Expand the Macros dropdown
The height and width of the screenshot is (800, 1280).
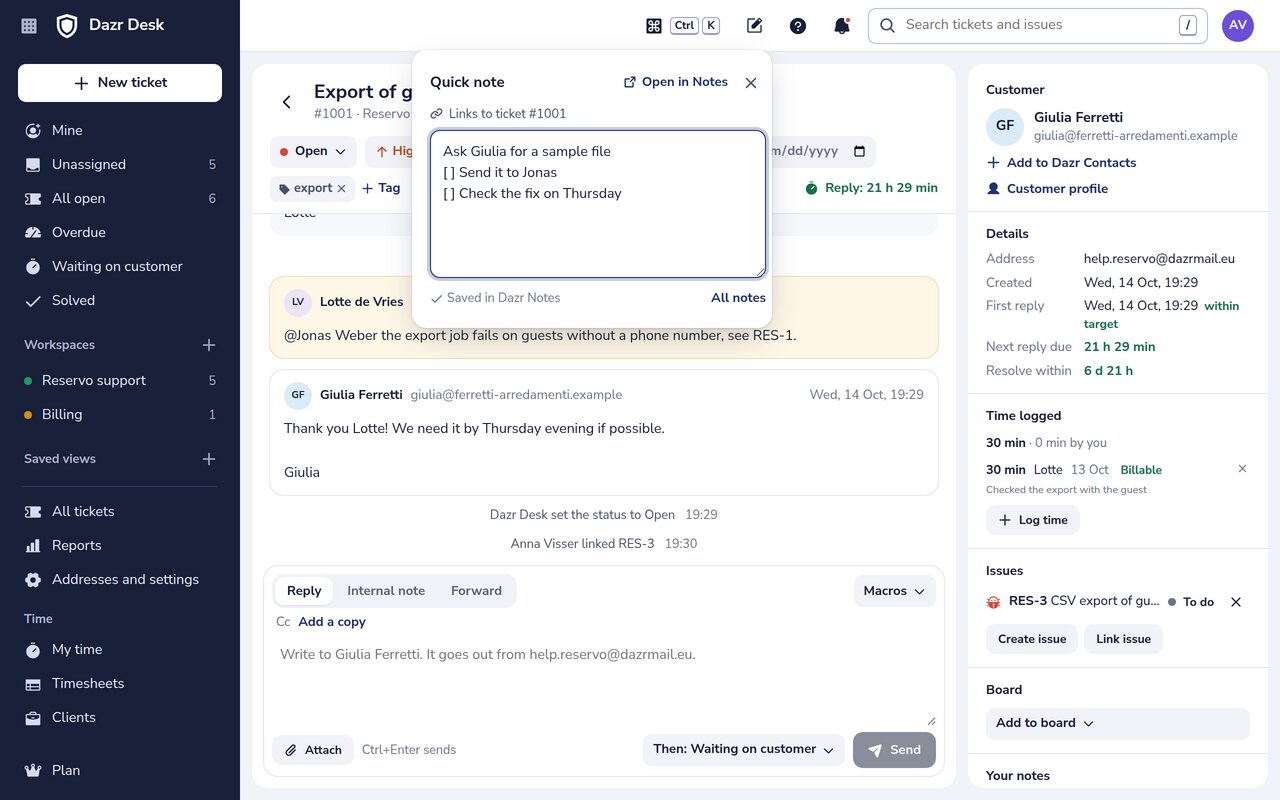click(x=895, y=591)
